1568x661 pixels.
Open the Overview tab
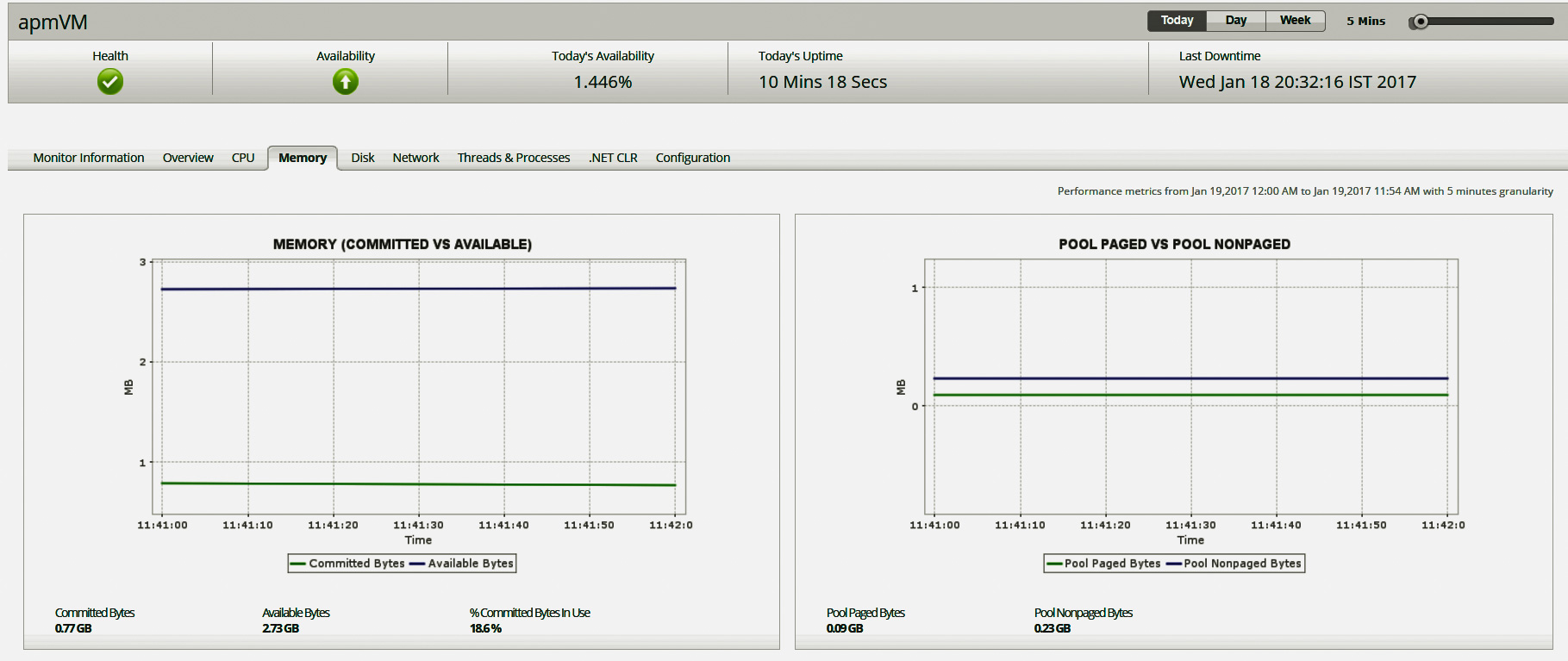pos(188,158)
